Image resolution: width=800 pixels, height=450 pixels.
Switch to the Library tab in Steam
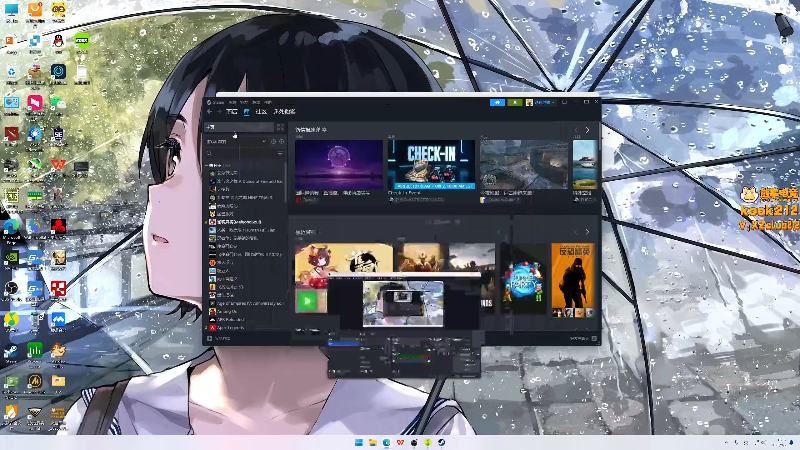click(x=246, y=111)
